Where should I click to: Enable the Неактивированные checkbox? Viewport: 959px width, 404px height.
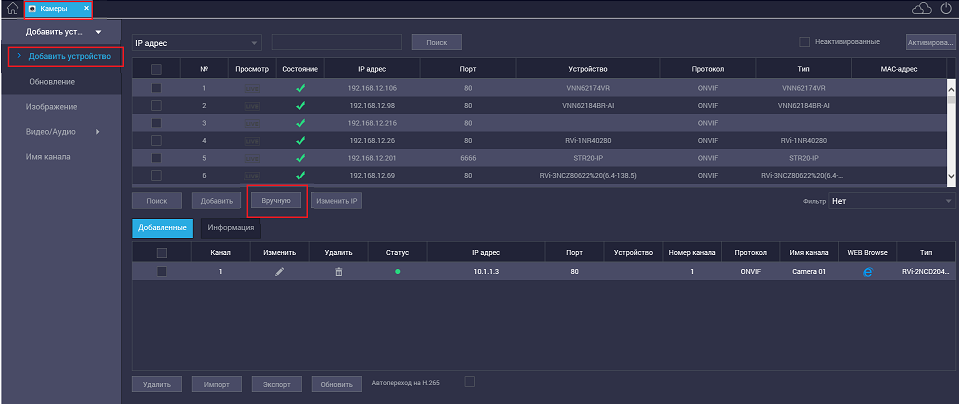(804, 42)
